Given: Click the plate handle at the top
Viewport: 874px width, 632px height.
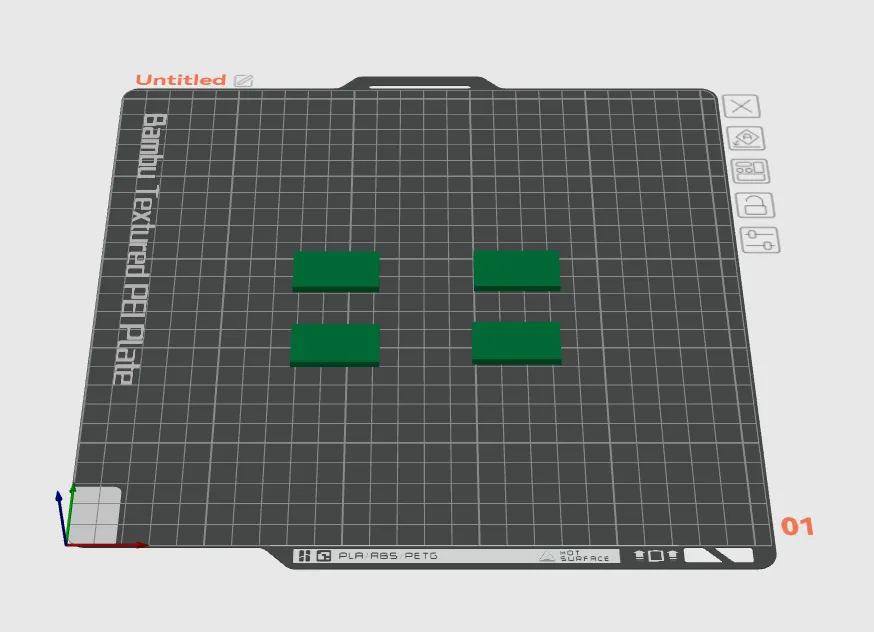Looking at the screenshot, I should (x=419, y=84).
